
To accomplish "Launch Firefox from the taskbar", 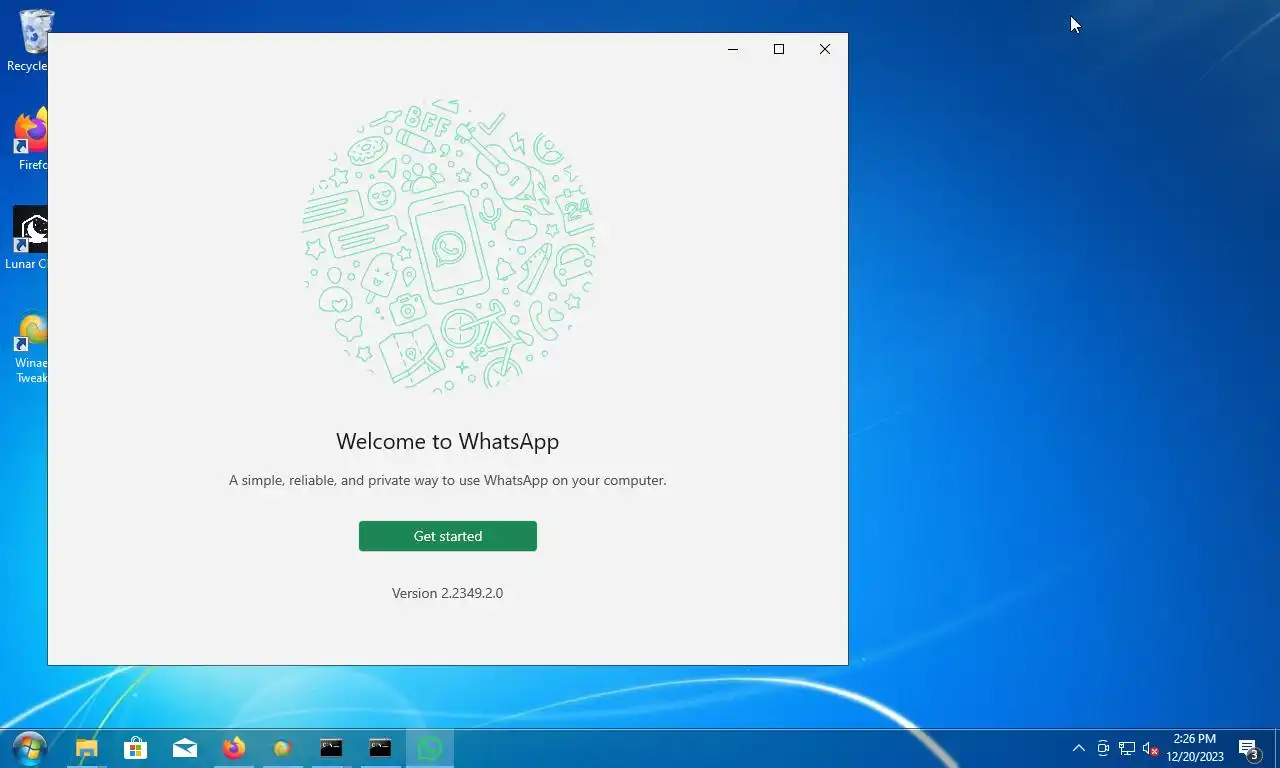I will click(233, 748).
